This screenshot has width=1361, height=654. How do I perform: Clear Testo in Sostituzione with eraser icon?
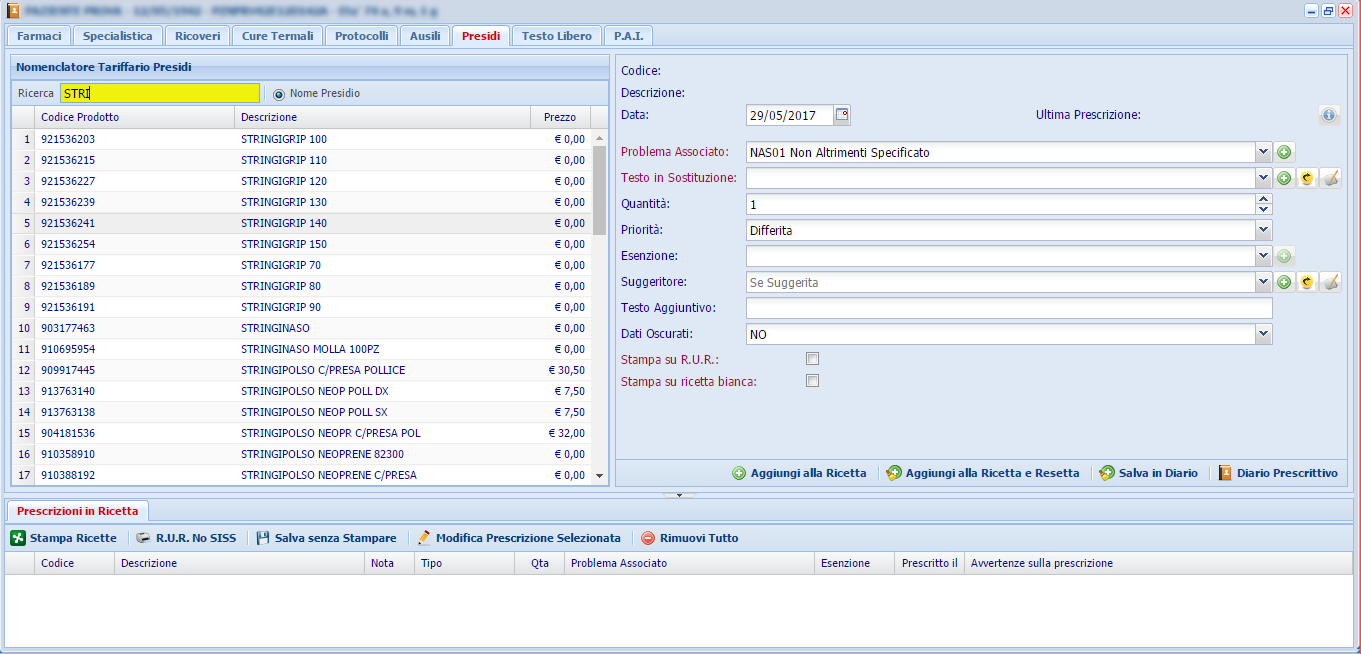1330,178
